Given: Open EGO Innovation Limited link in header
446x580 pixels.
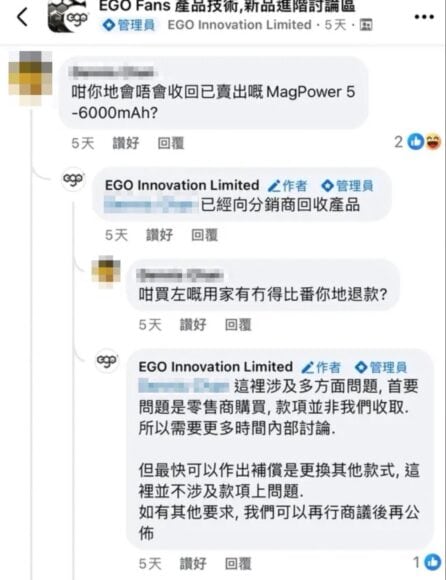Looking at the screenshot, I should tap(239, 25).
